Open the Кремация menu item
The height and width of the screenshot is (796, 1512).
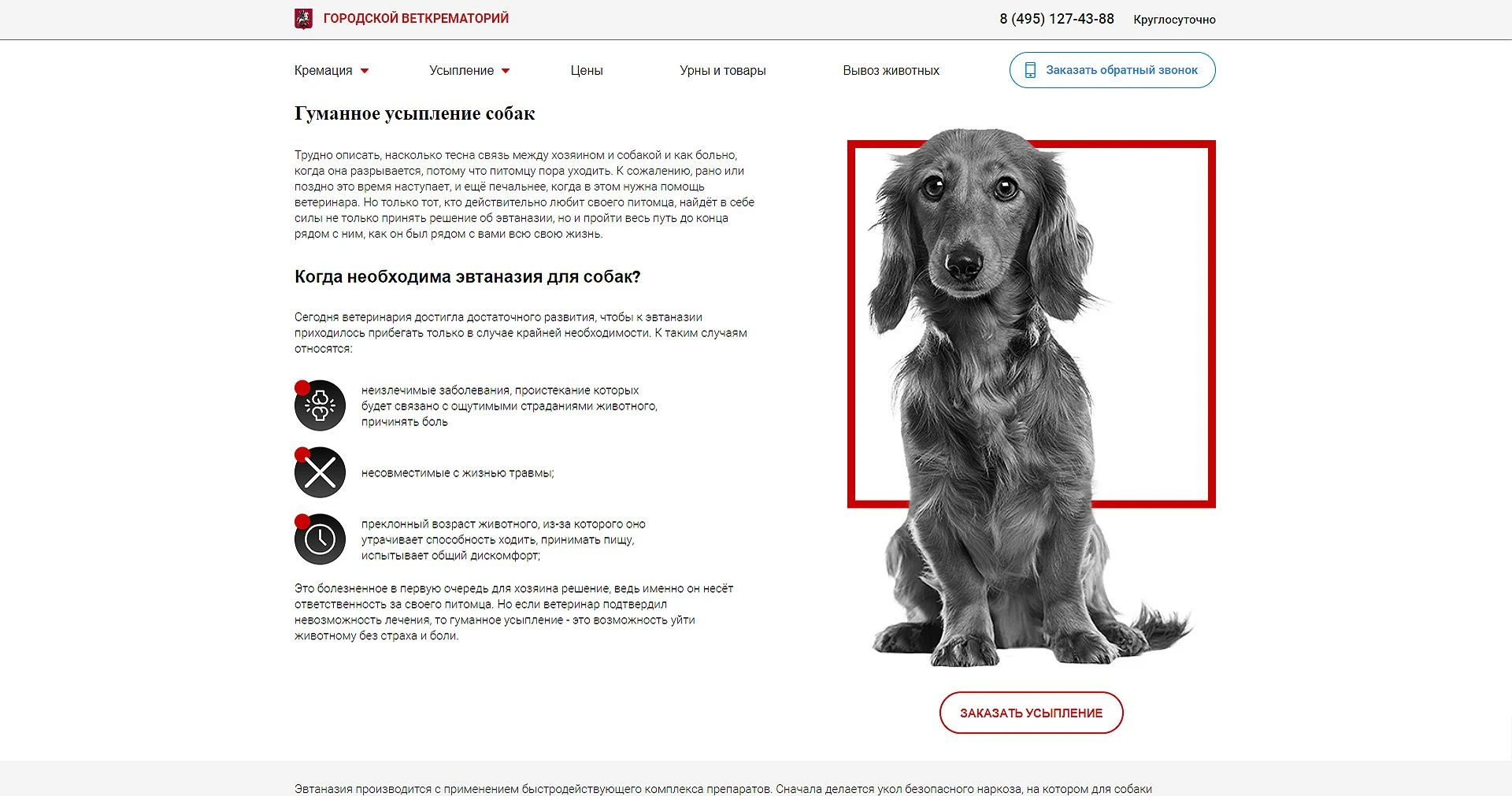[323, 70]
